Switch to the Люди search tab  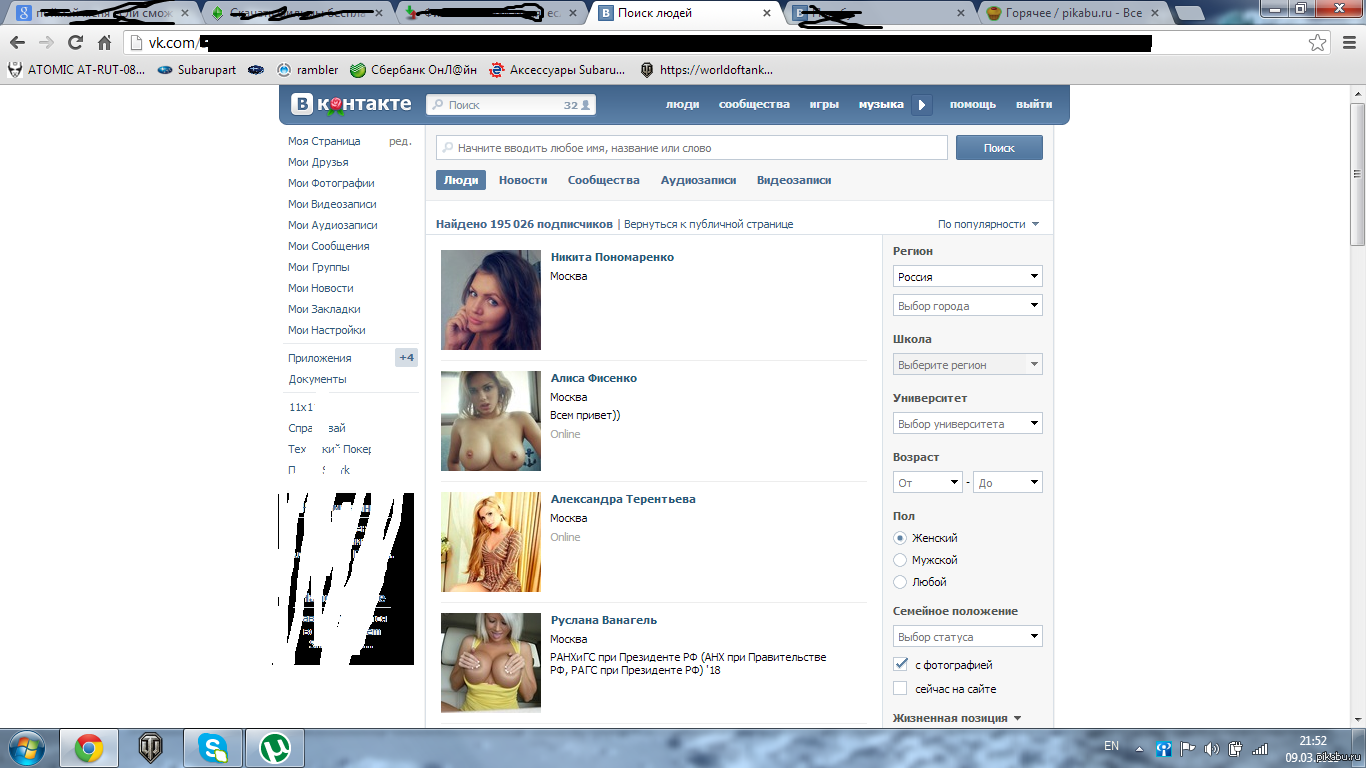(x=460, y=180)
